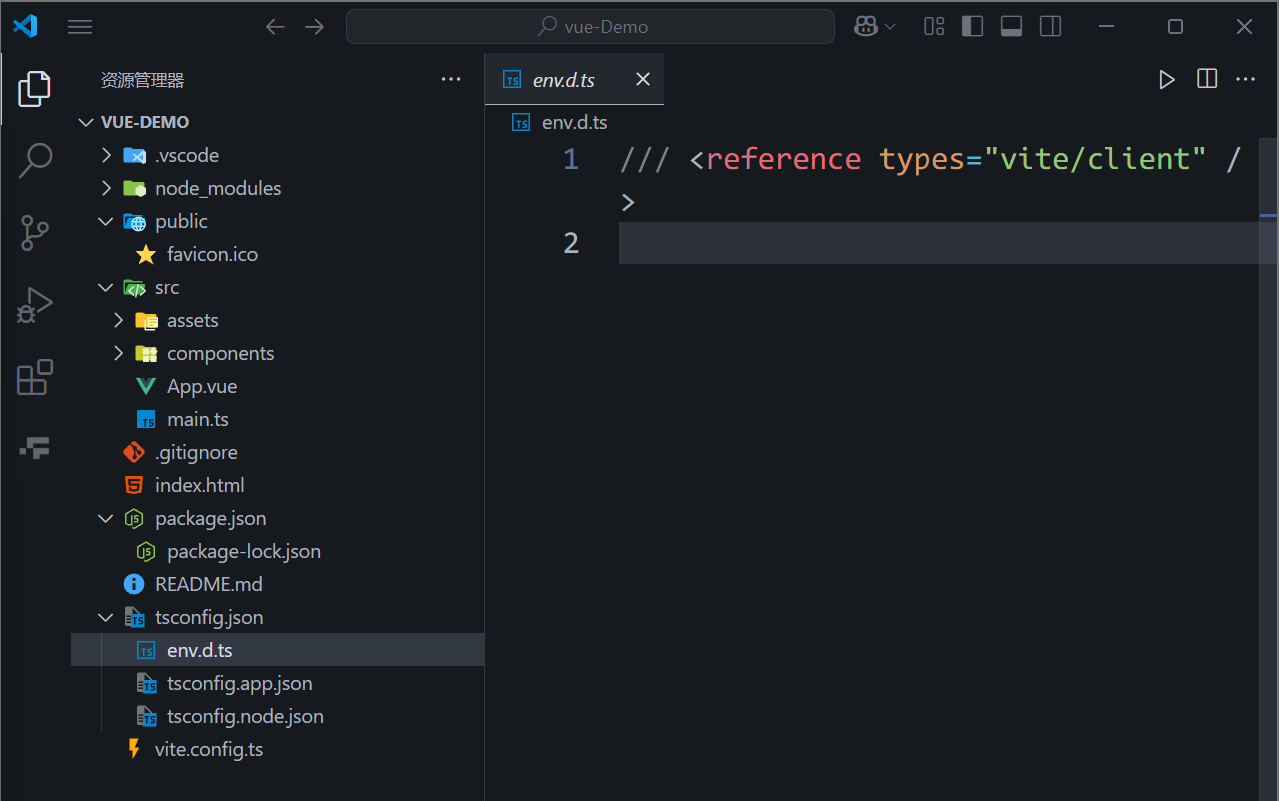Go forward with the right arrow
This screenshot has width=1279, height=801.
pos(314,27)
